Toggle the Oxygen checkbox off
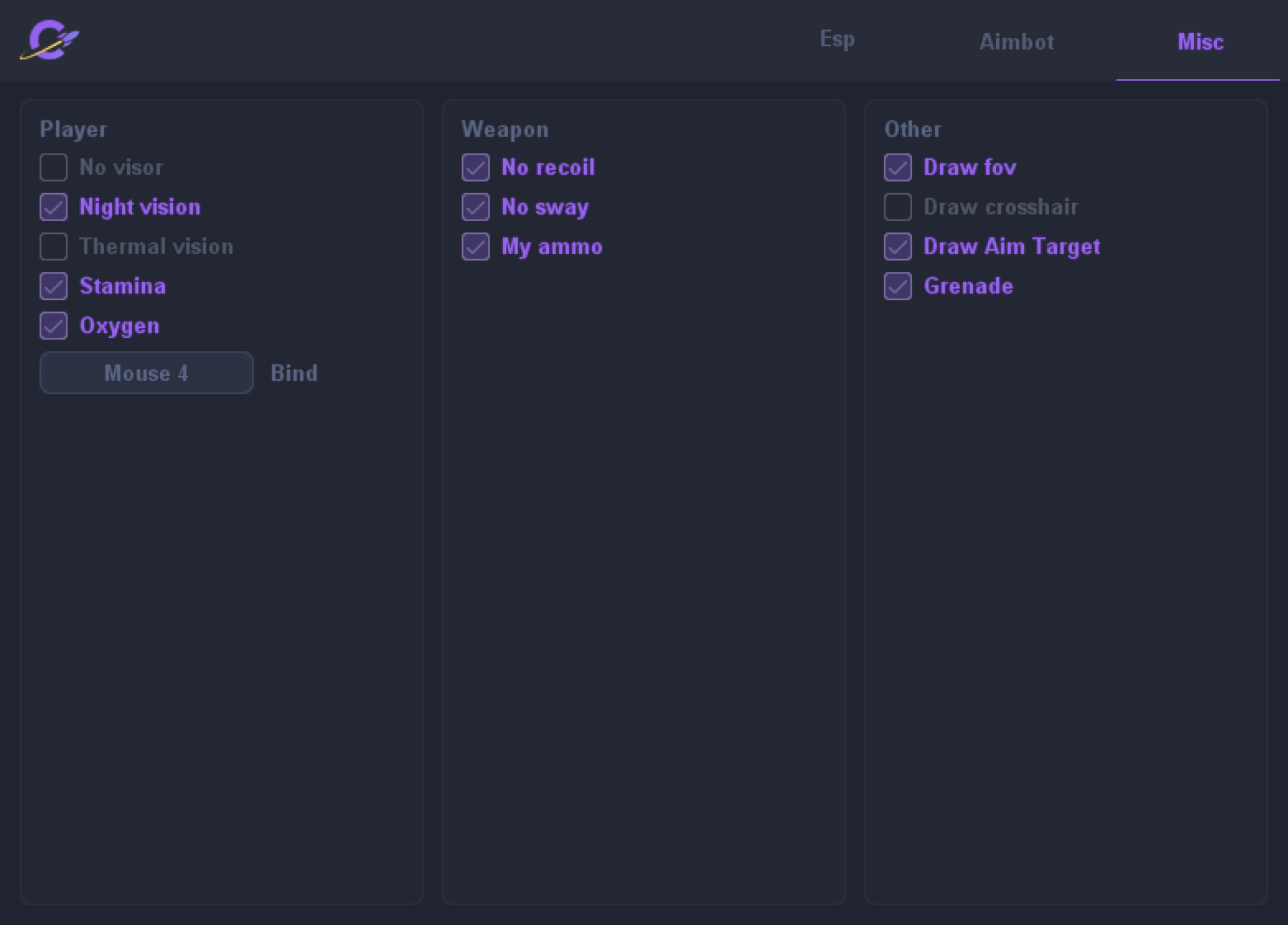This screenshot has width=1288, height=925. click(x=54, y=326)
